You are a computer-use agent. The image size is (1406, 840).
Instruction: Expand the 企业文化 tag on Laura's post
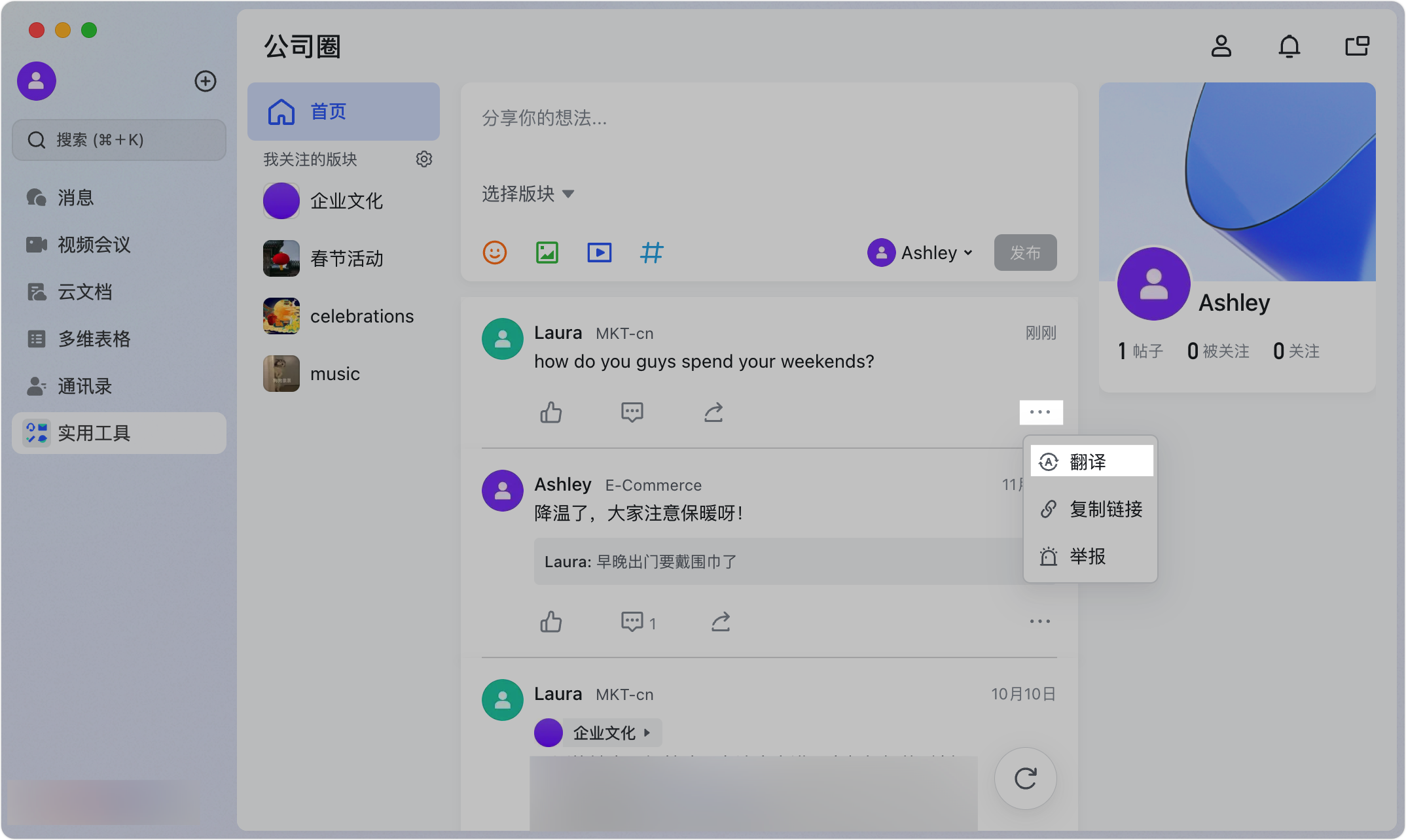click(598, 733)
